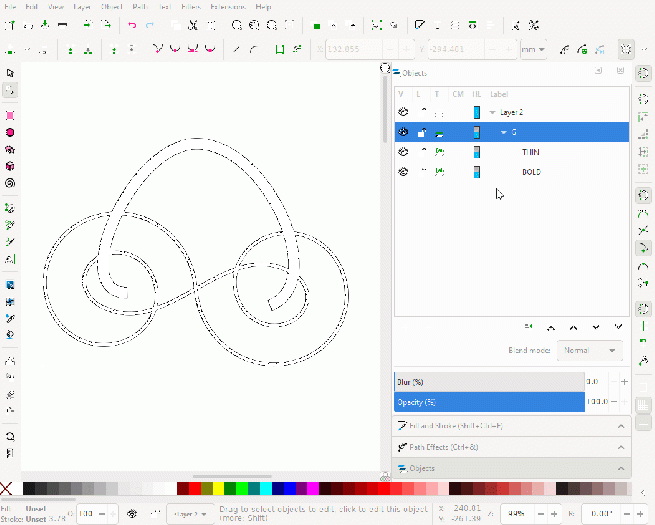The width and height of the screenshot is (655, 525).
Task: Toggle visibility of the BOLD path
Action: [x=404, y=172]
